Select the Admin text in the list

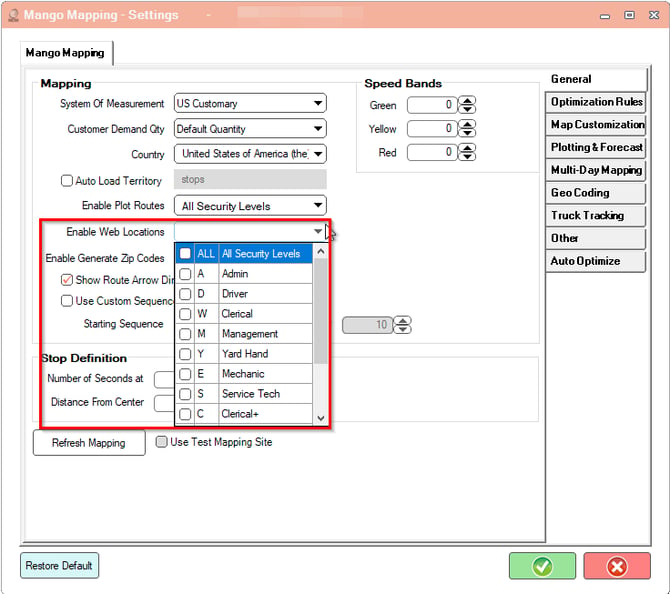(235, 274)
